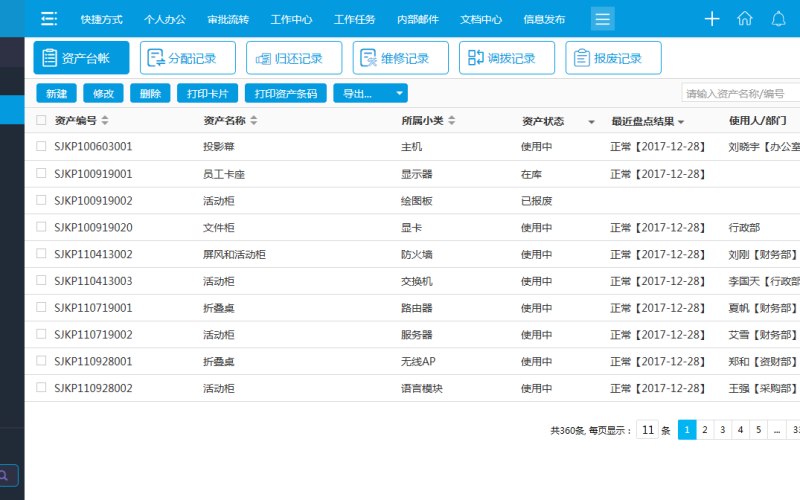Click the 修改 button
This screenshot has width=800, height=500.
pyautogui.click(x=103, y=93)
